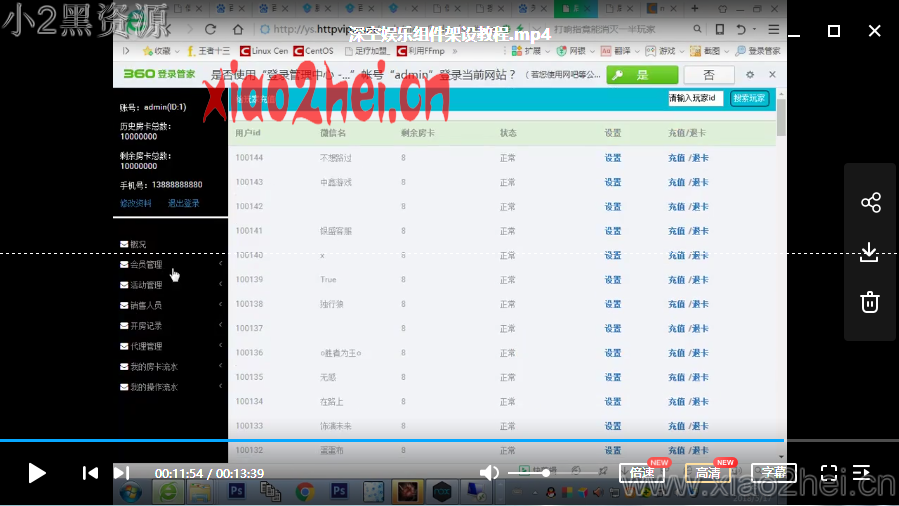Open the 高清 quality selector
Screen dimensions: 899x506
coord(708,473)
